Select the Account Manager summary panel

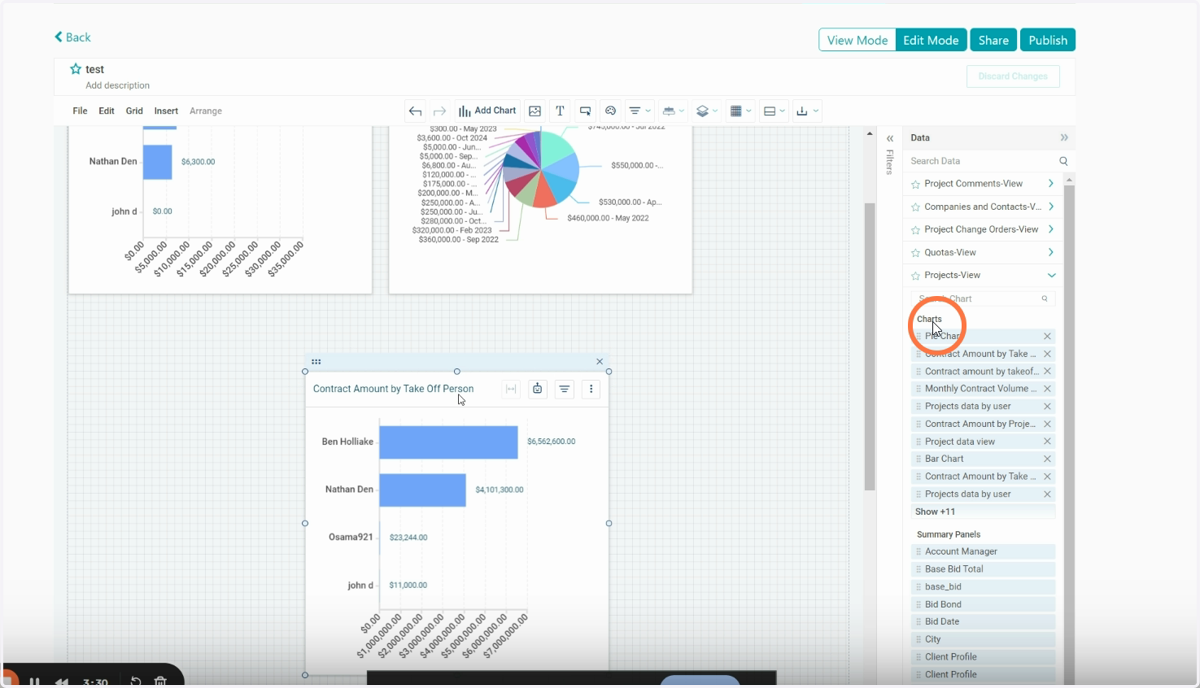point(983,552)
